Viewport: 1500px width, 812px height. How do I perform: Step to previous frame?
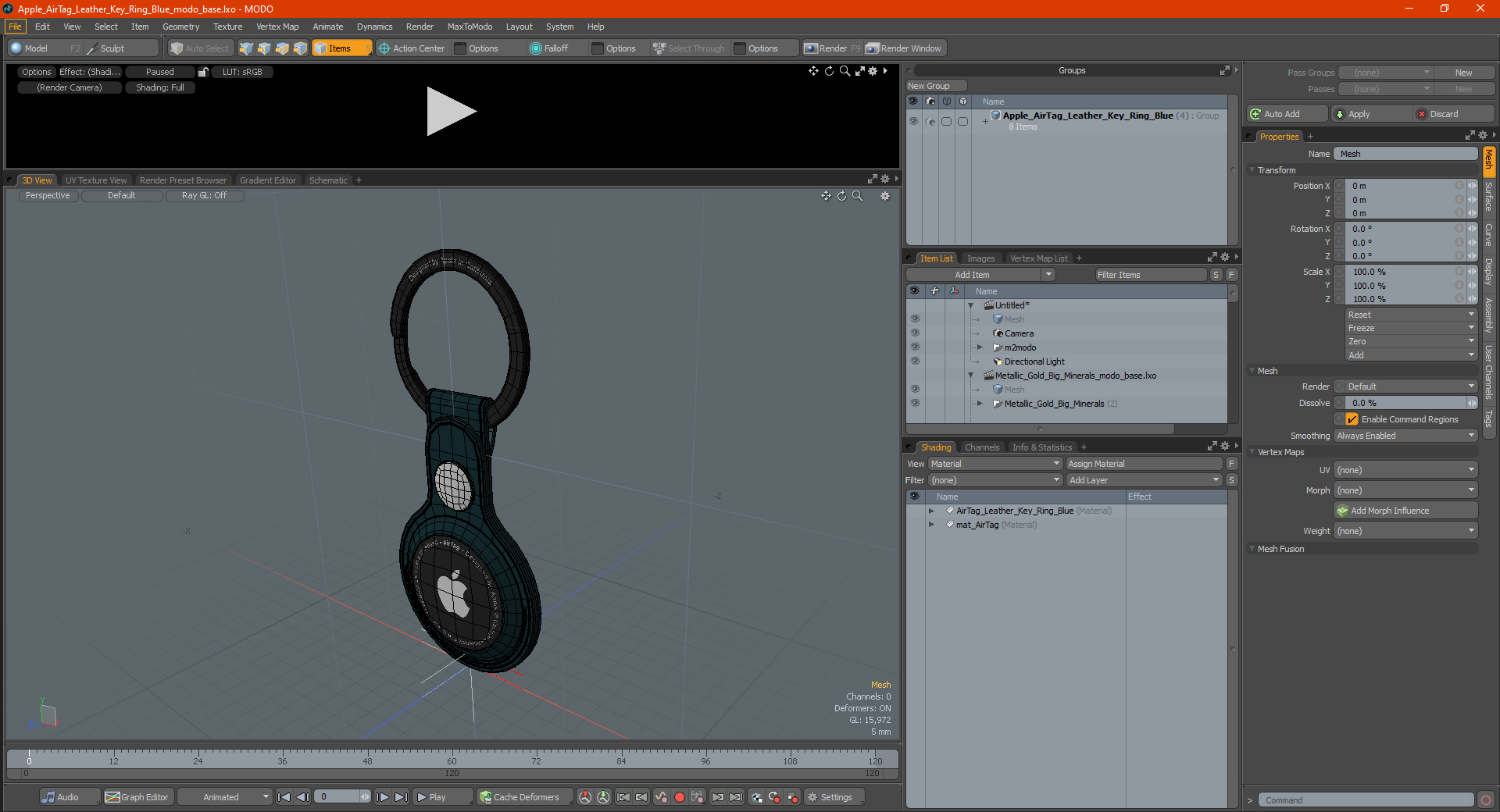[x=303, y=797]
